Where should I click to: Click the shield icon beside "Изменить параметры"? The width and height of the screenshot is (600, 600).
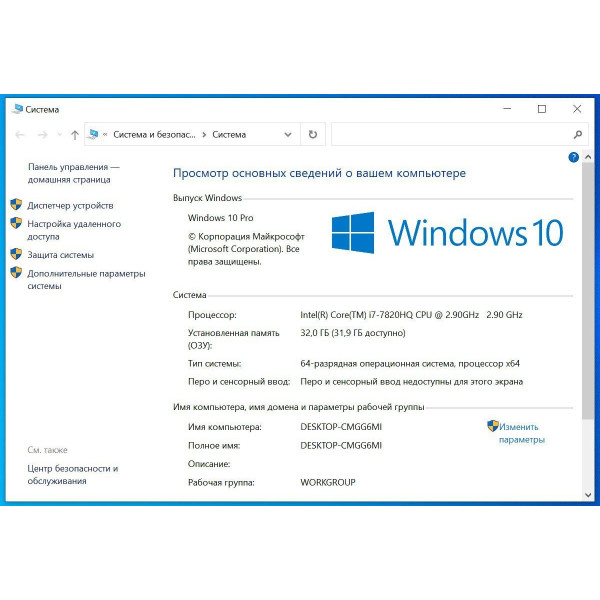(492, 426)
